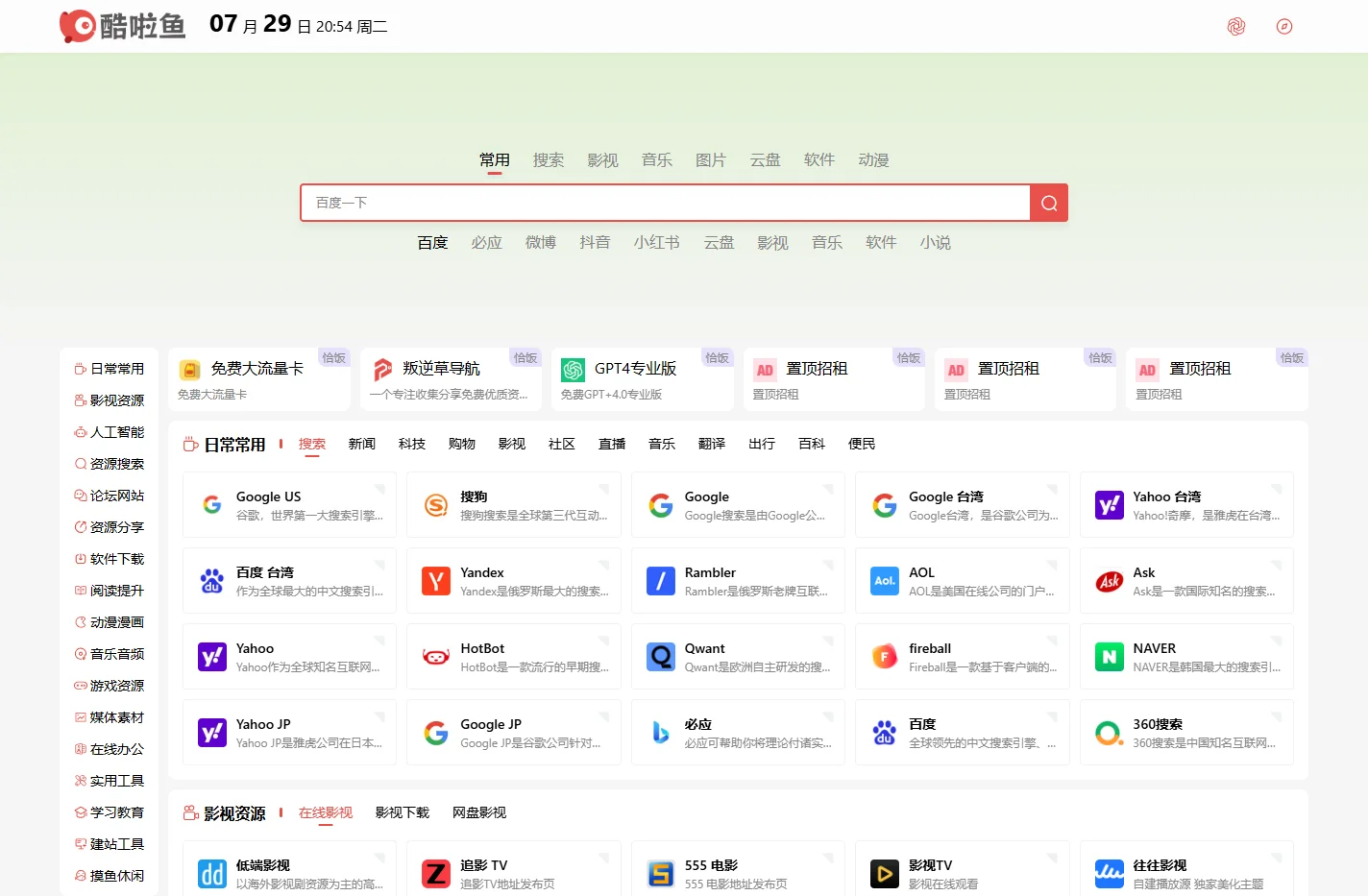Image resolution: width=1368 pixels, height=896 pixels.
Task: Open 摸鱼休闲 in the left sidebar
Action: tap(110, 876)
